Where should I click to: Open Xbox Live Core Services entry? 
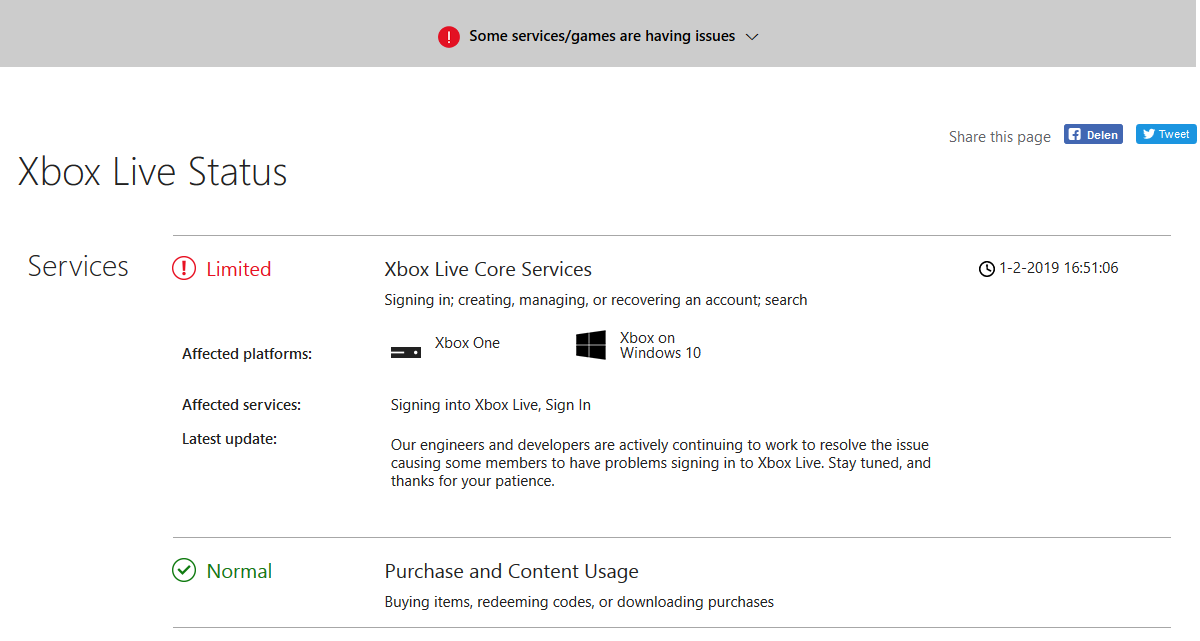488,269
